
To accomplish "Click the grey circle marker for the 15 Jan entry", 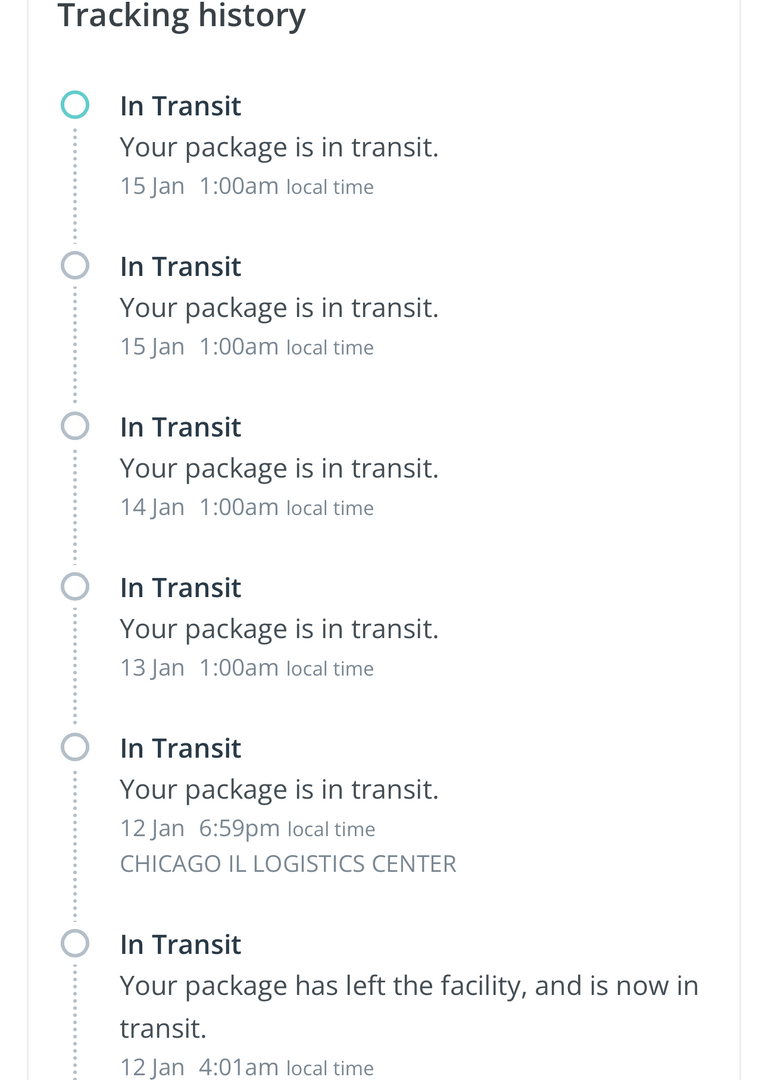I will [75, 265].
